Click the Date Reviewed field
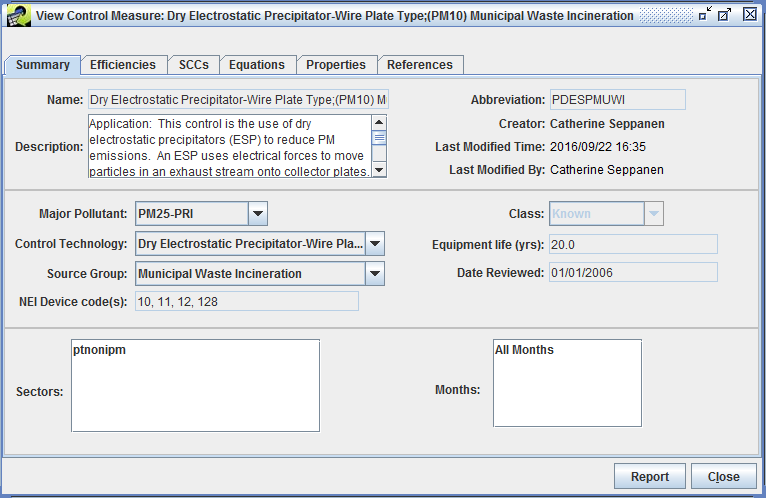Screen dimensions: 766x498 pos(633,273)
